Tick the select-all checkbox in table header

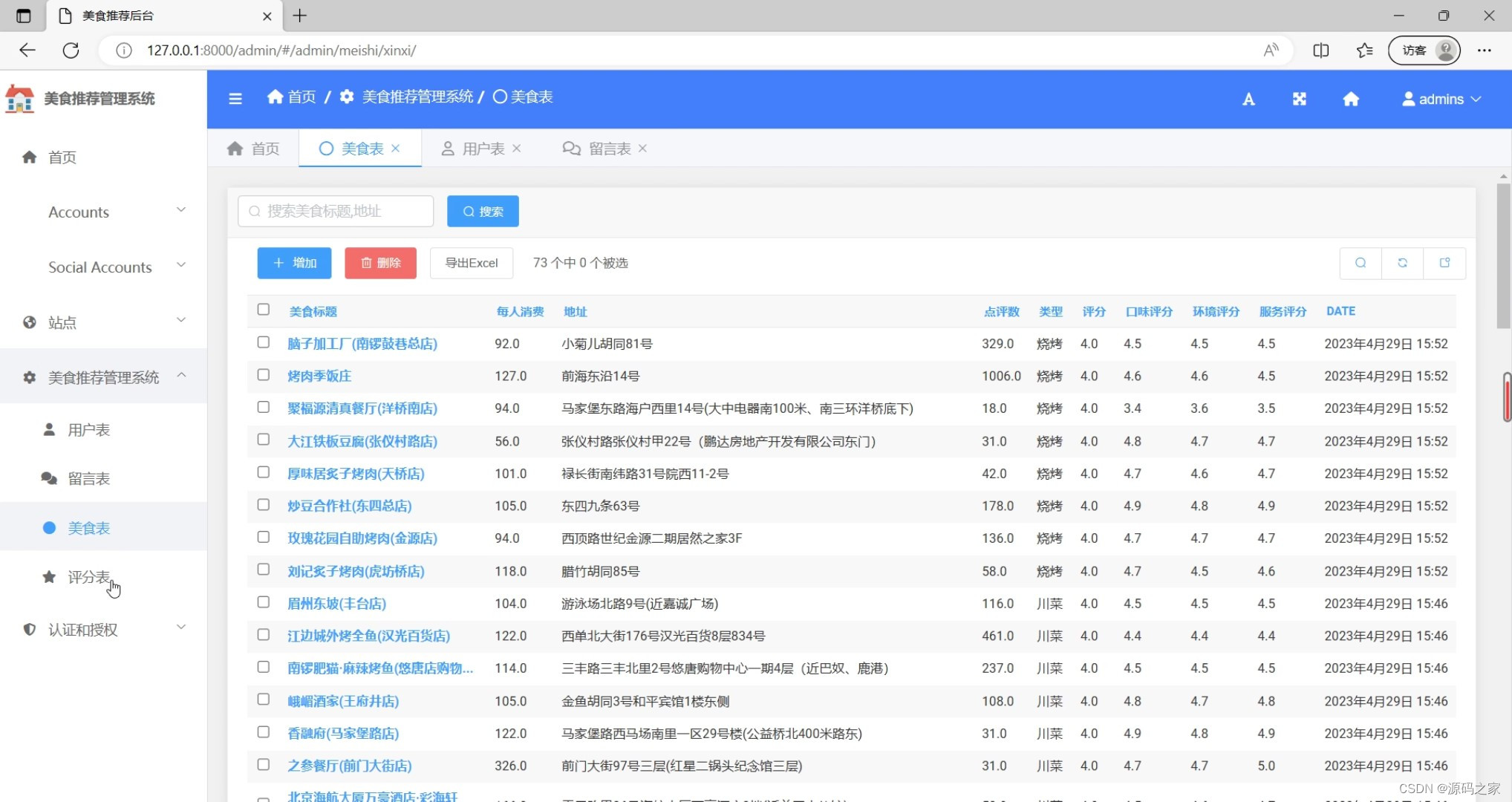tap(264, 310)
